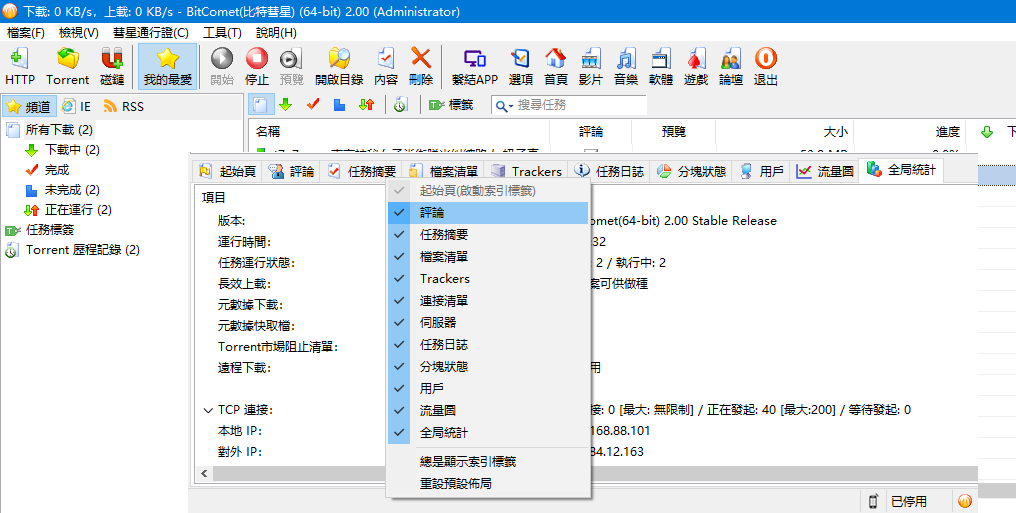The height and width of the screenshot is (513, 1016).
Task: Go to 首頁 home icon
Action: point(555,66)
